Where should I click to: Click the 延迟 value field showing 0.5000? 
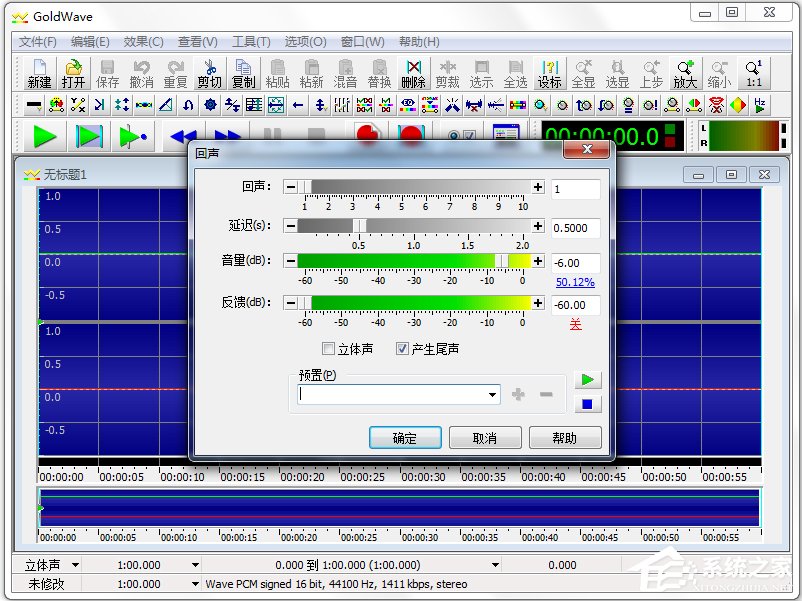click(x=575, y=228)
